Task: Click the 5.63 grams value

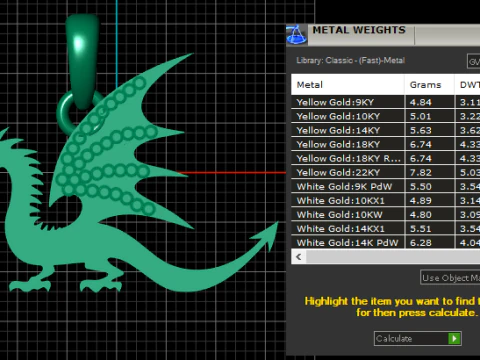Action: [x=421, y=130]
